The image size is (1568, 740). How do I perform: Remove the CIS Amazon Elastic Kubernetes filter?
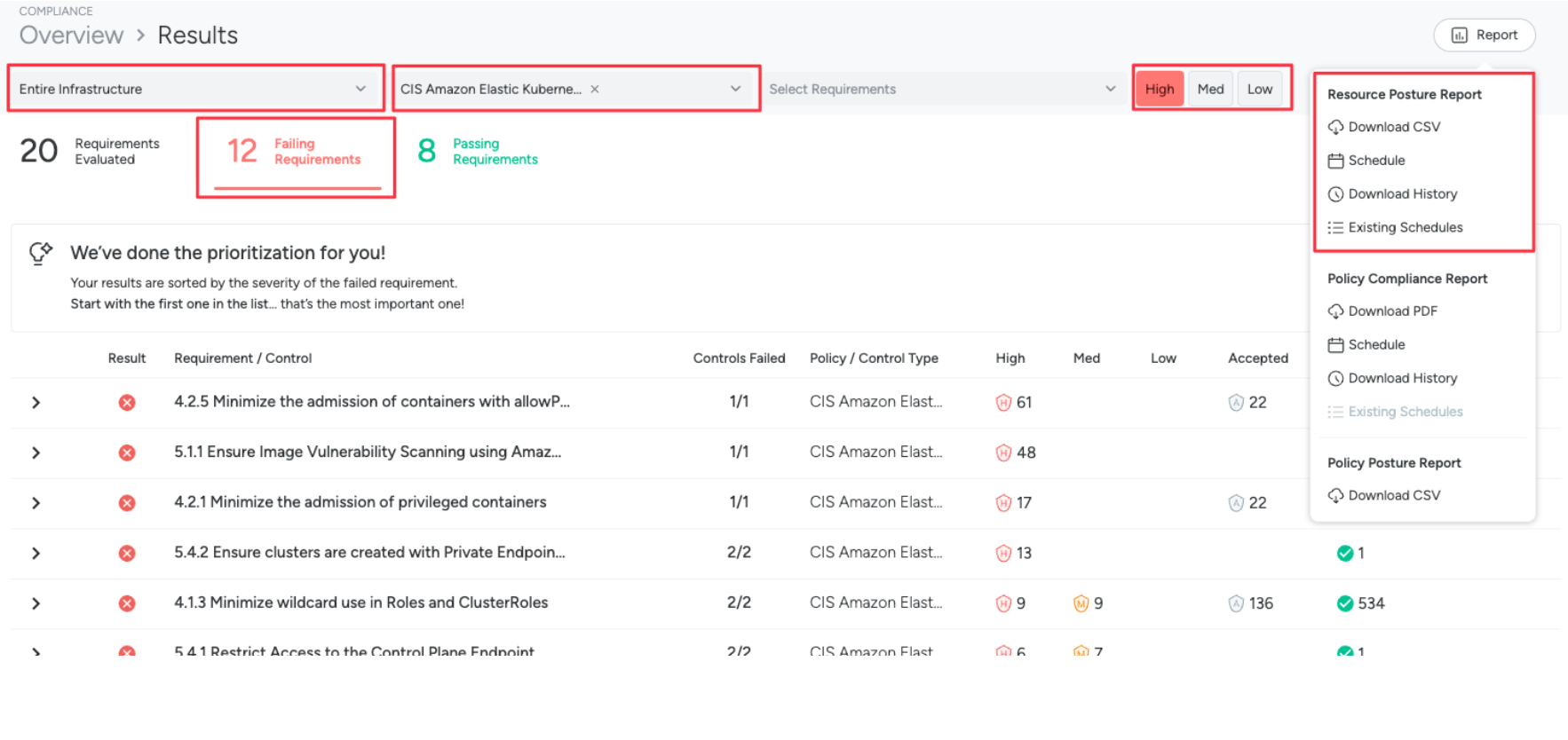(x=595, y=89)
